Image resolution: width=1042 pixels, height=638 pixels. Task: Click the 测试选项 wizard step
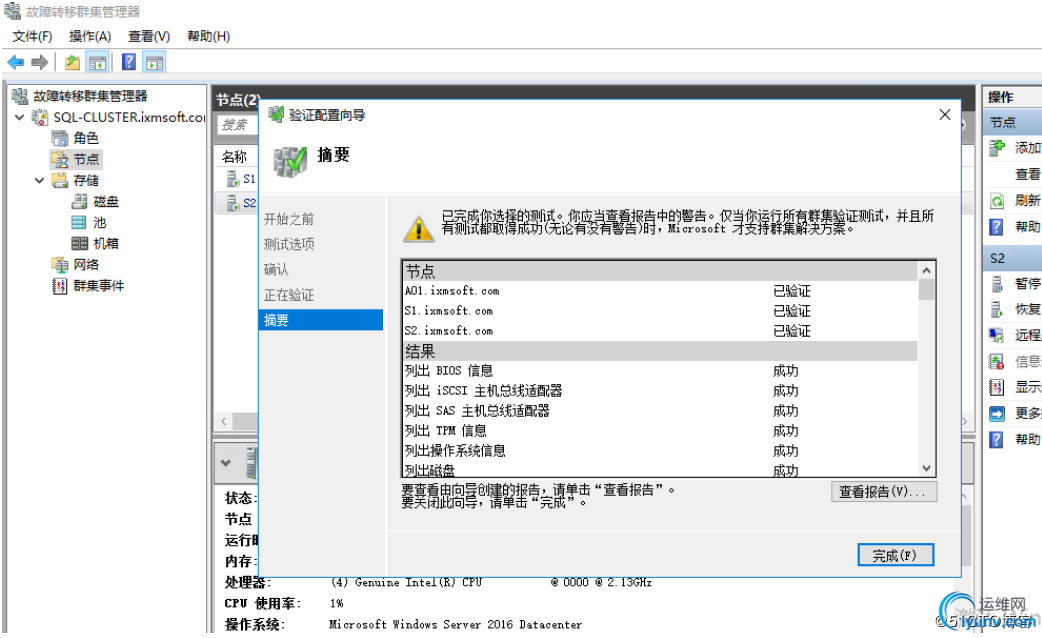(x=288, y=244)
